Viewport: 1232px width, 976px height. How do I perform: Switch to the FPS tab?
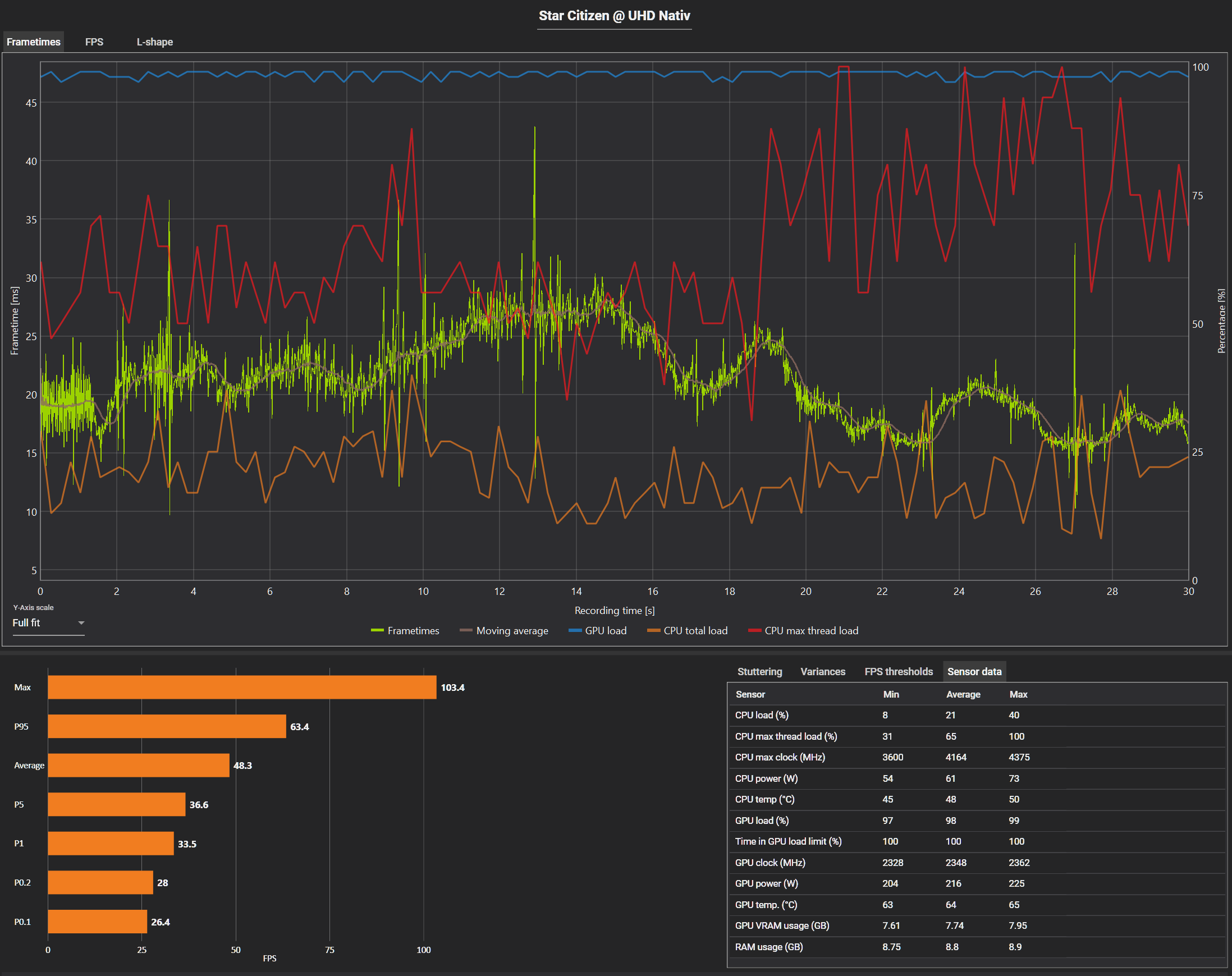[94, 42]
